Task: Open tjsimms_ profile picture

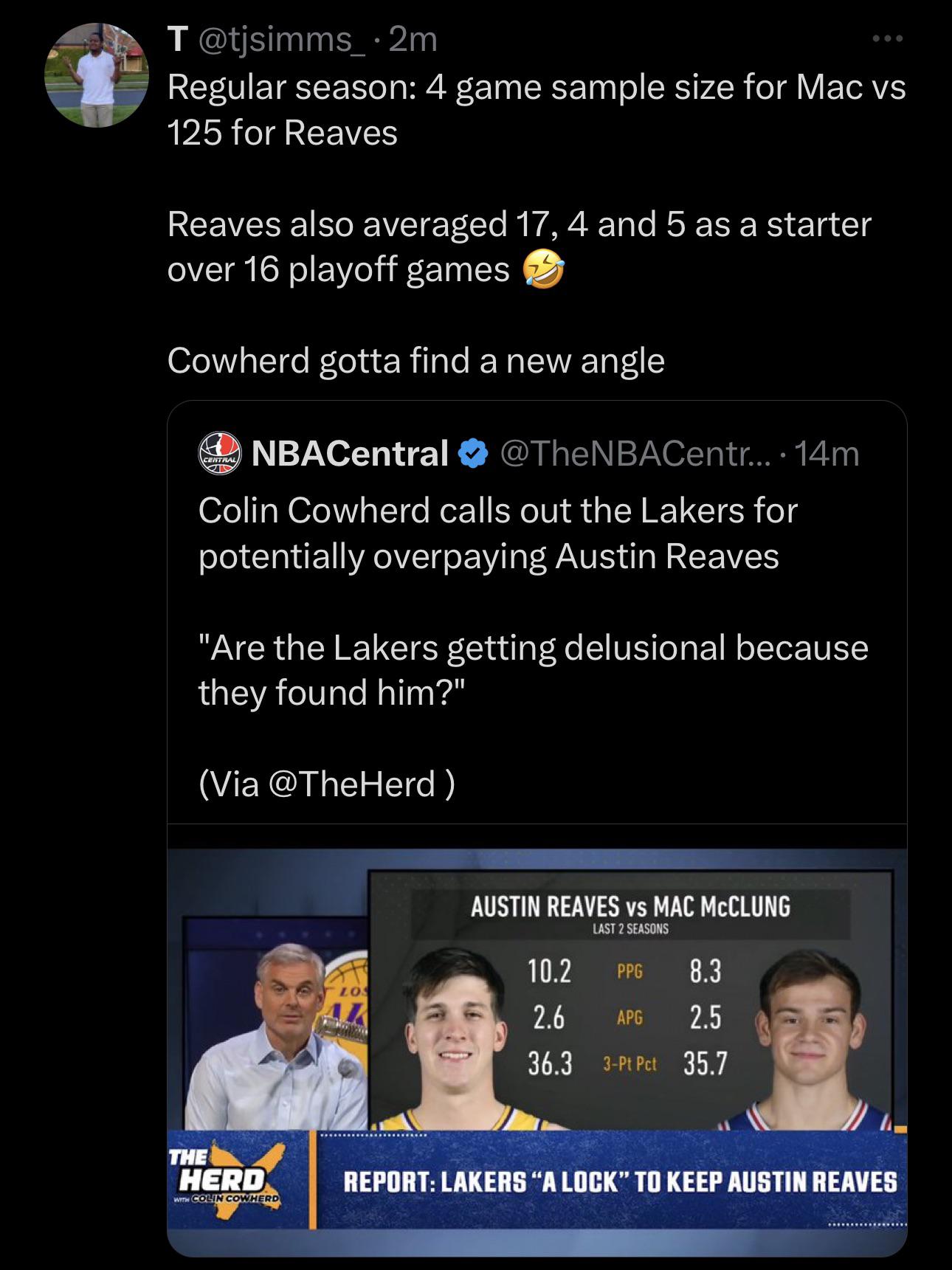Action: 97,75
